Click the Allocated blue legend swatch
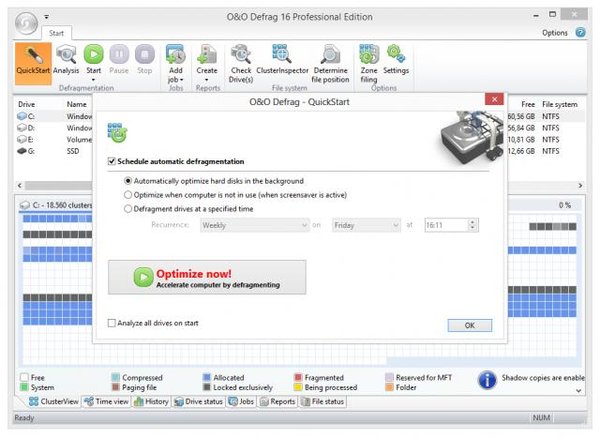The image size is (600, 438). click(x=207, y=378)
